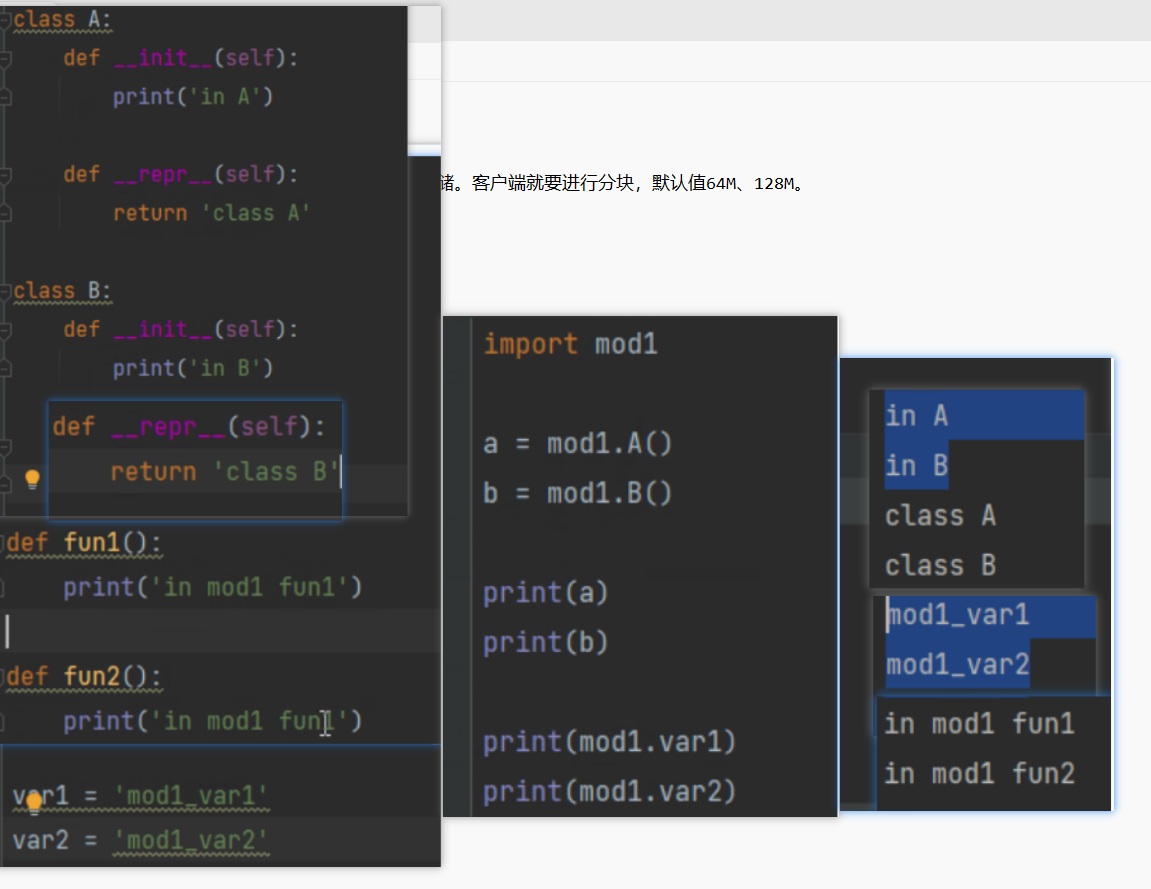Click highlighted output 'mod1_var1'
The height and width of the screenshot is (889, 1151).
[957, 615]
